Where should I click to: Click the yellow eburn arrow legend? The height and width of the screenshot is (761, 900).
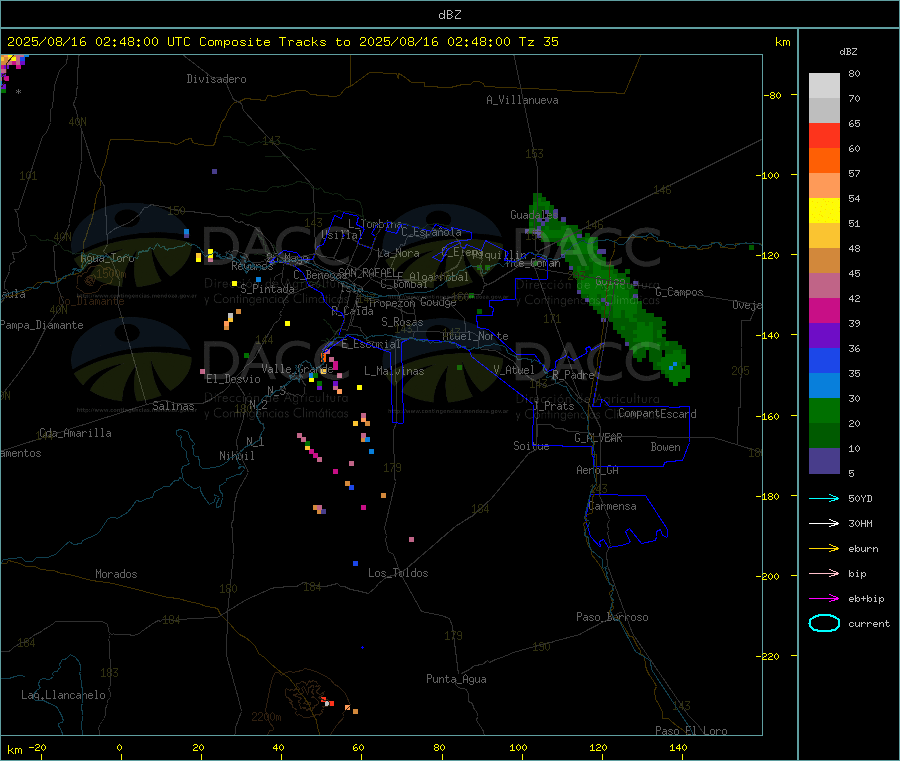click(x=824, y=548)
